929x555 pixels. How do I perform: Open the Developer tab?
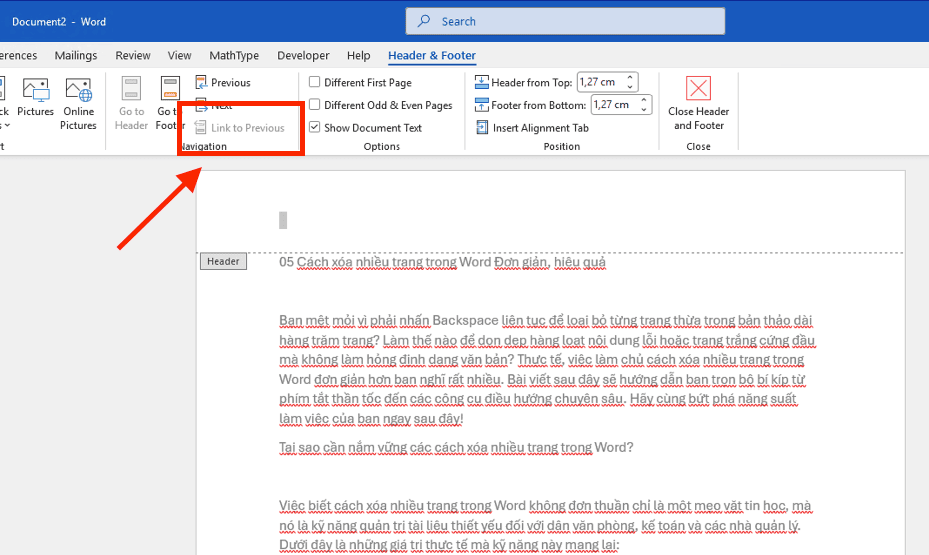pos(303,55)
